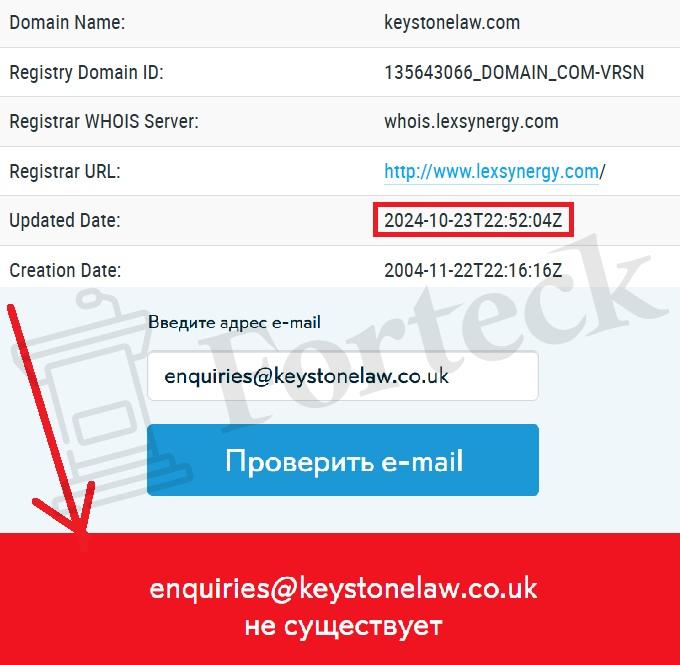
Task: Select the Updated Date value 2024-10-23T22:52:04Z
Action: 473,220
